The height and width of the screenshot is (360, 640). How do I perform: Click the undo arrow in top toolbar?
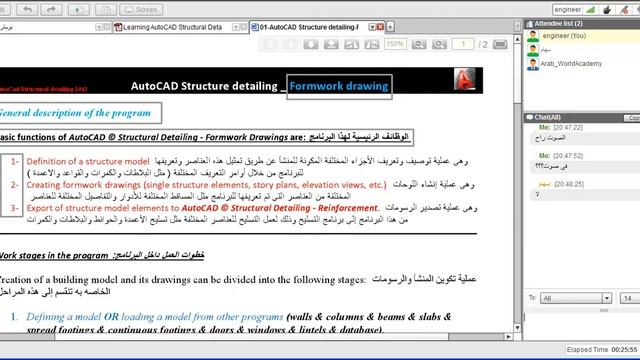27,9
